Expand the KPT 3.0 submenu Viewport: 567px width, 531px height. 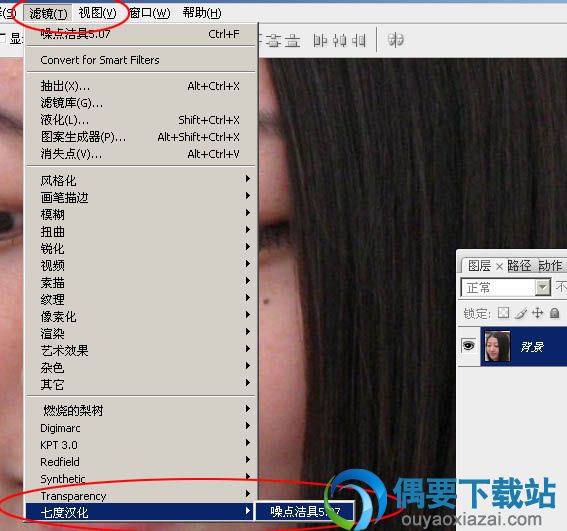tap(141, 445)
